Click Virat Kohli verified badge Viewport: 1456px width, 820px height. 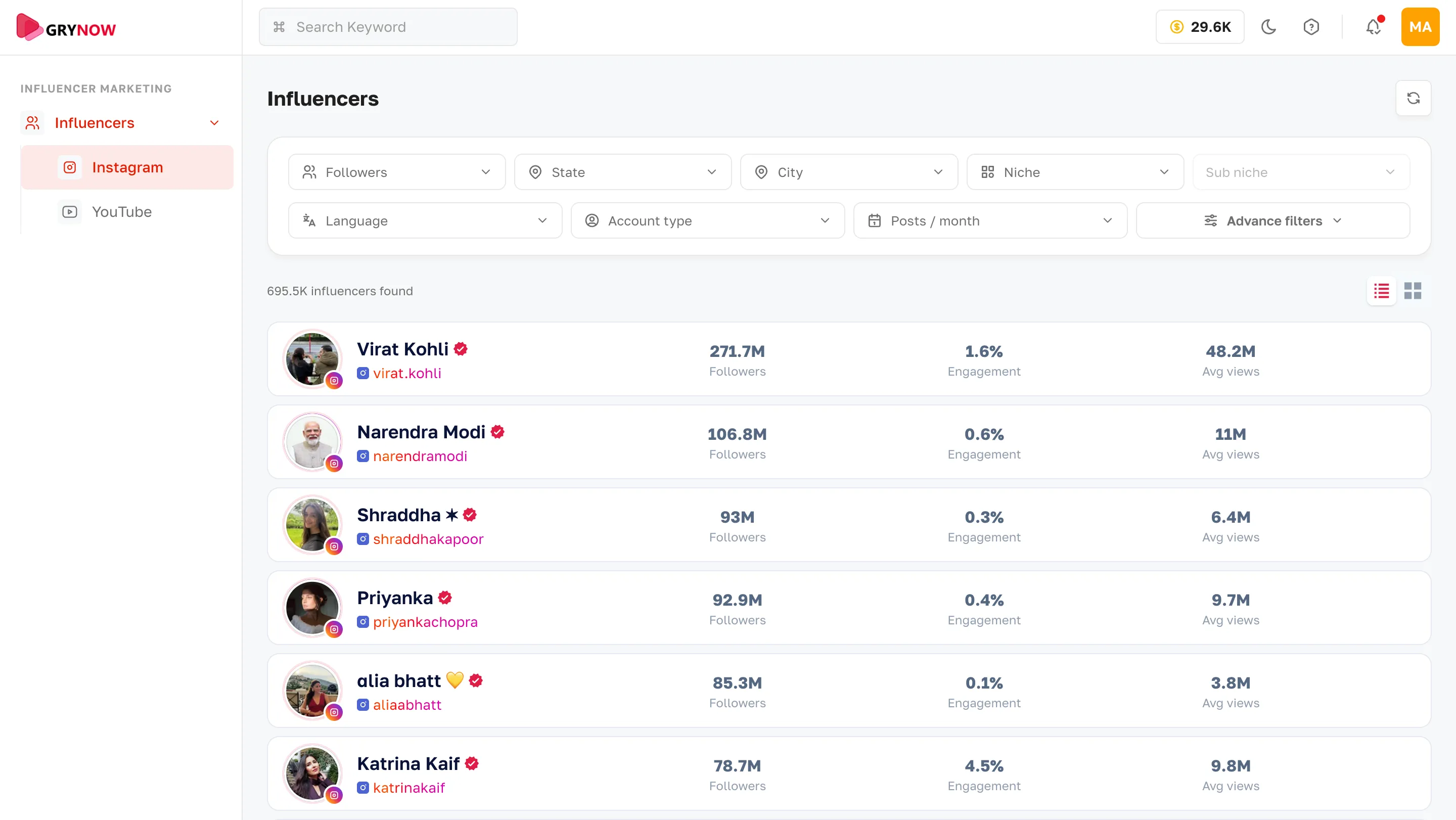(x=461, y=349)
